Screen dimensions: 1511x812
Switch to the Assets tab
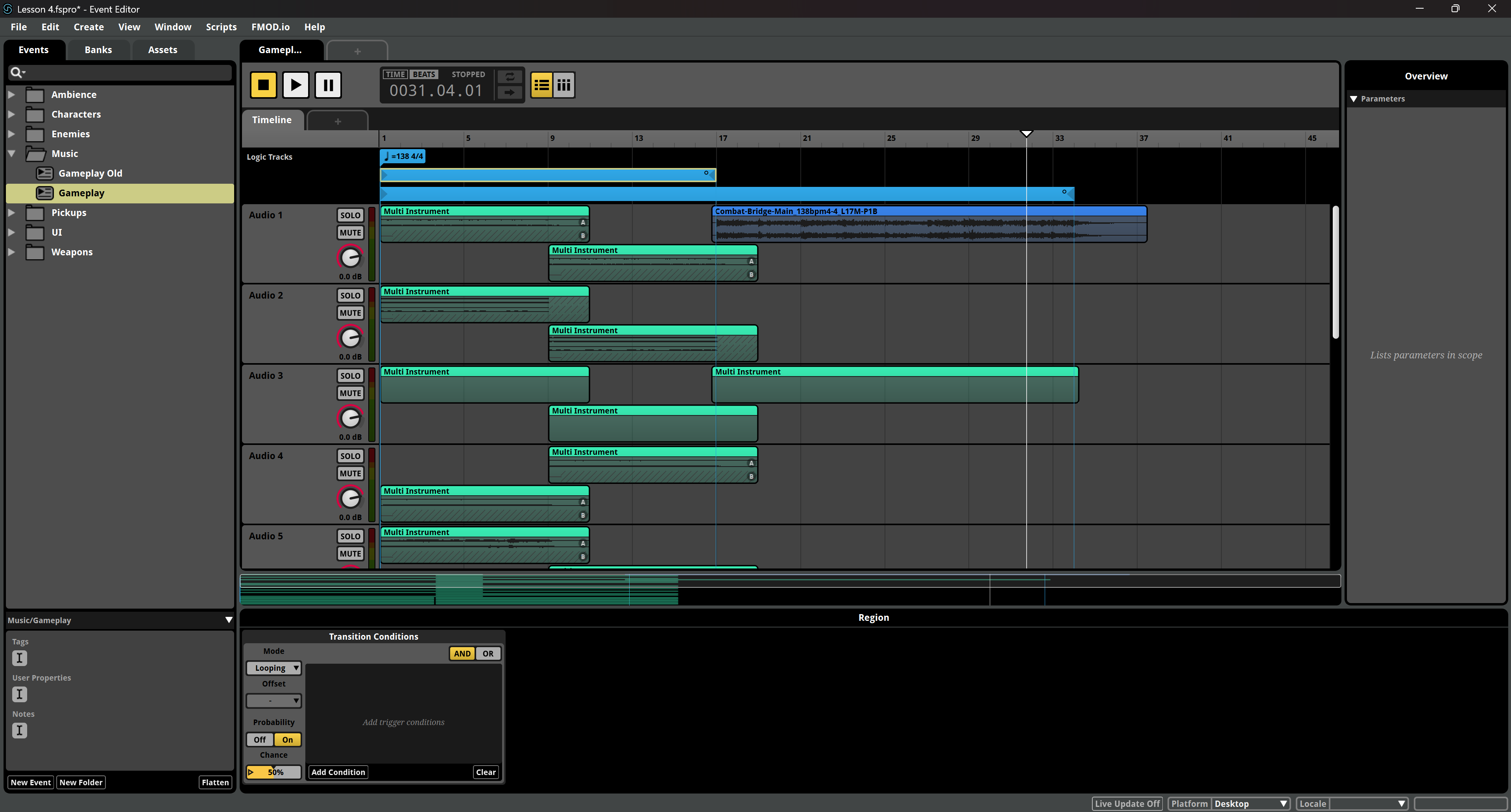(163, 50)
